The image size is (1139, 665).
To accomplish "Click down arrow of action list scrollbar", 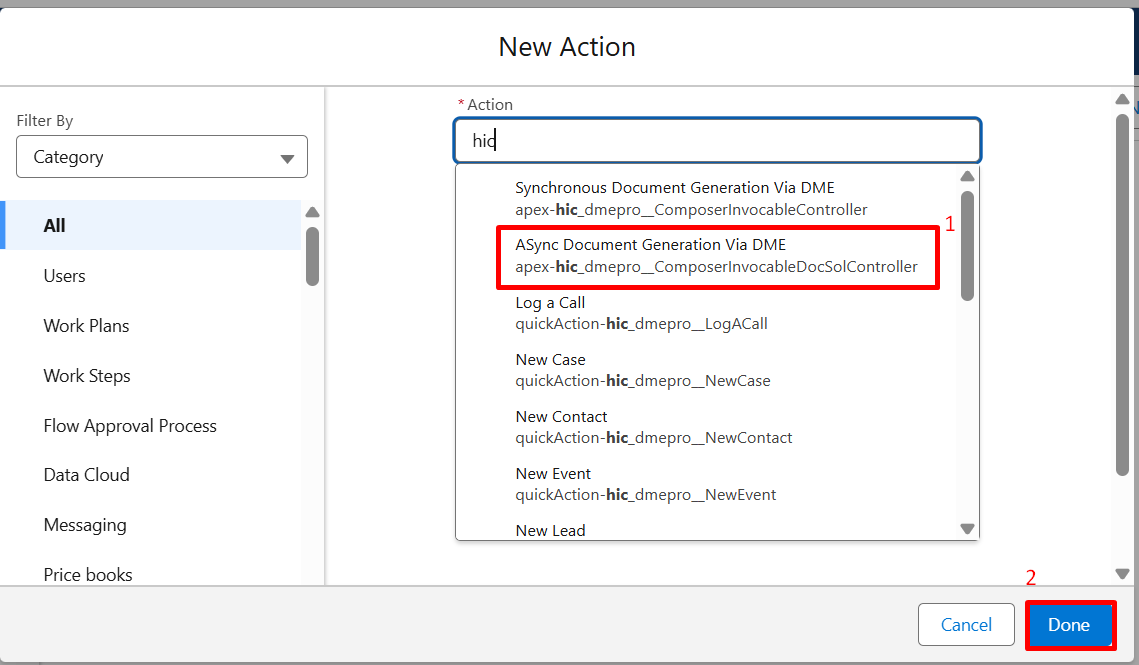I will click(x=968, y=529).
